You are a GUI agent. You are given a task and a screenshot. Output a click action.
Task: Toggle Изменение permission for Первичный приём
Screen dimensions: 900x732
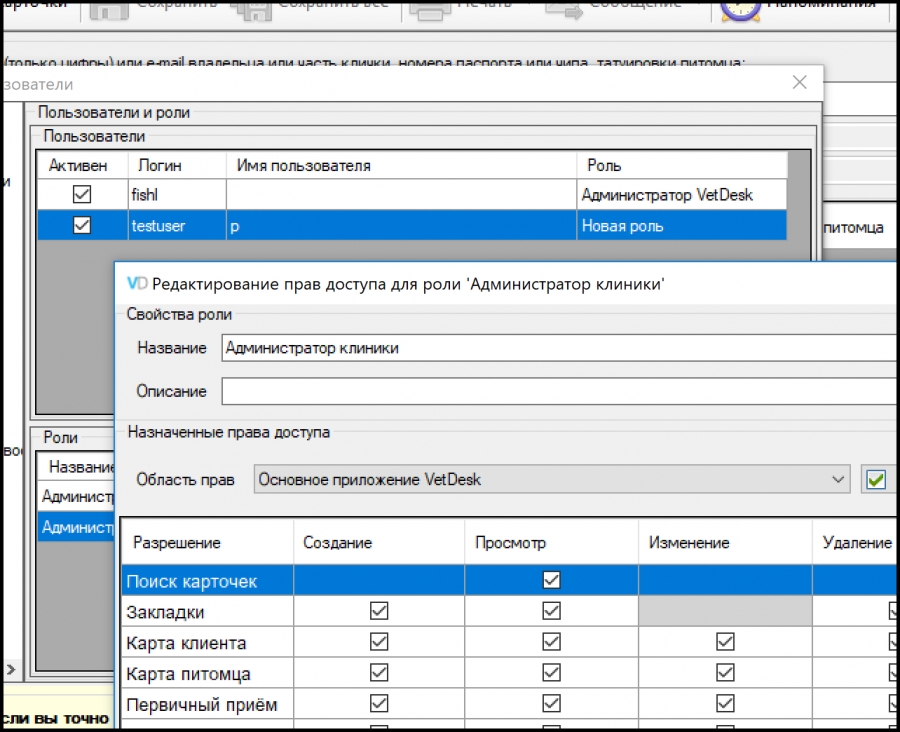pos(726,703)
